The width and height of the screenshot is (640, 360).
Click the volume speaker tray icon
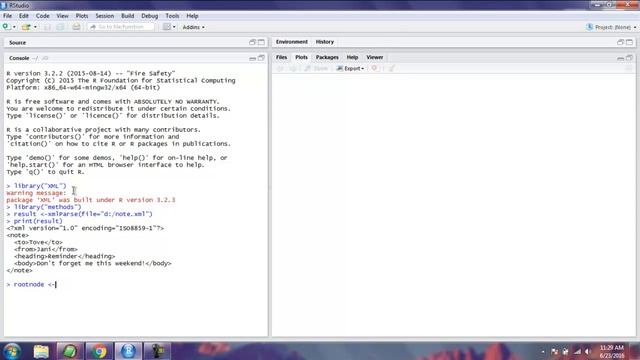588,351
